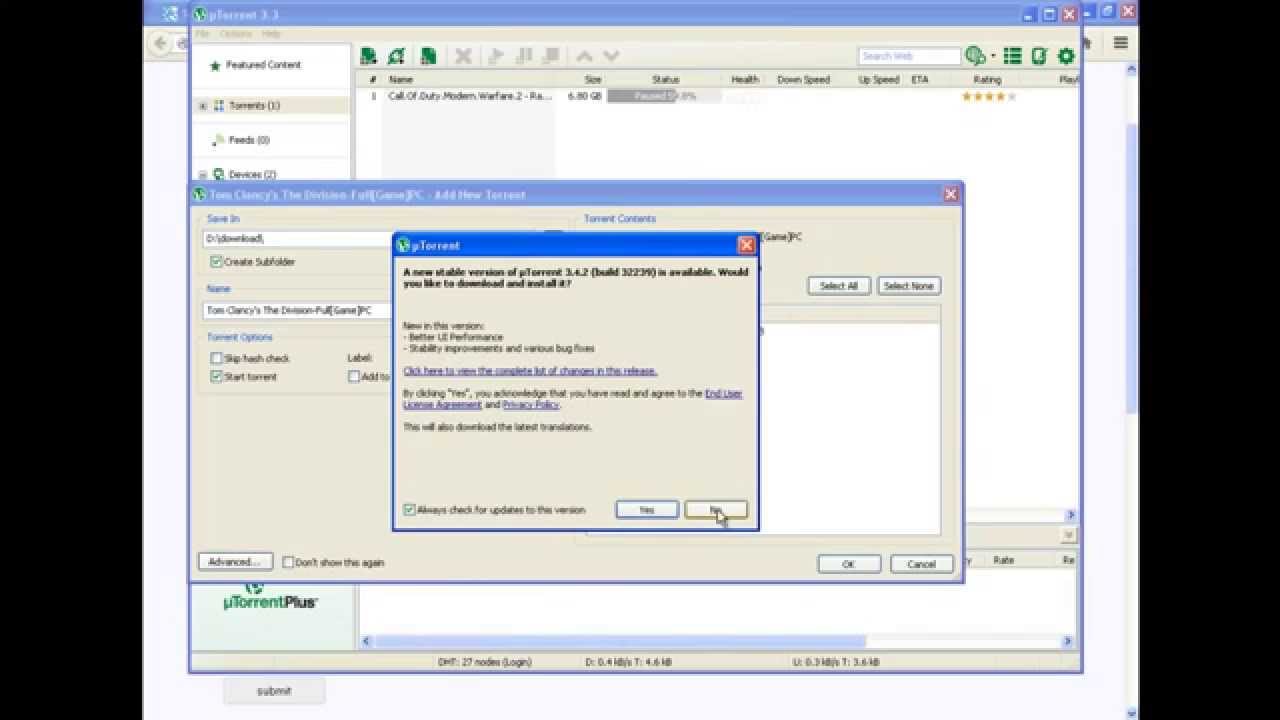Image resolution: width=1280 pixels, height=720 pixels.
Task: Click the Rating column header
Action: (x=987, y=80)
